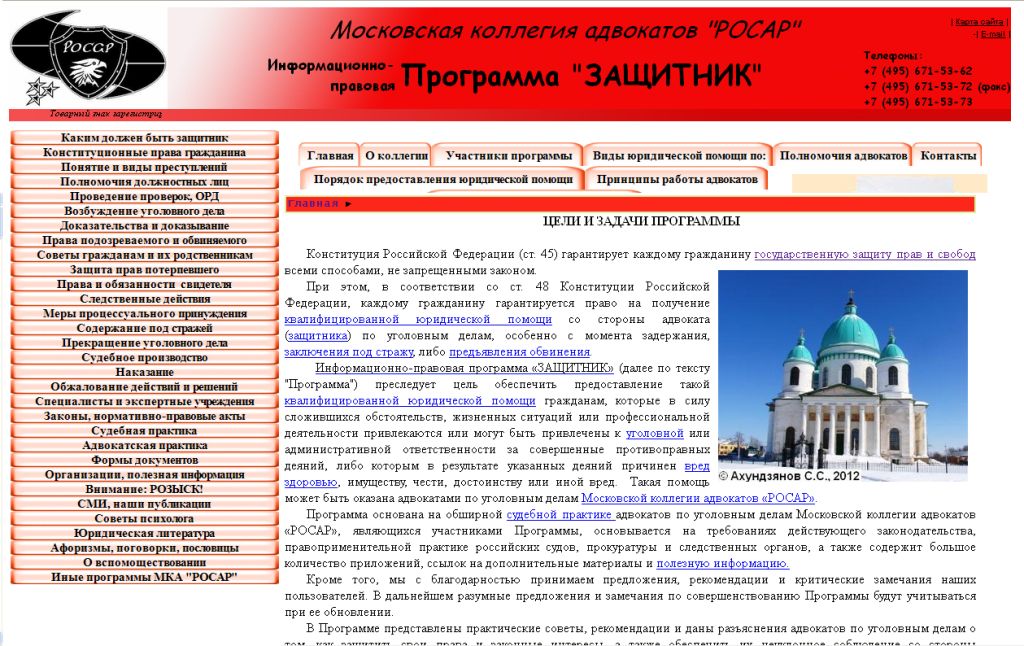Open Адвокатская практика item
The width and height of the screenshot is (1024, 646).
[144, 445]
